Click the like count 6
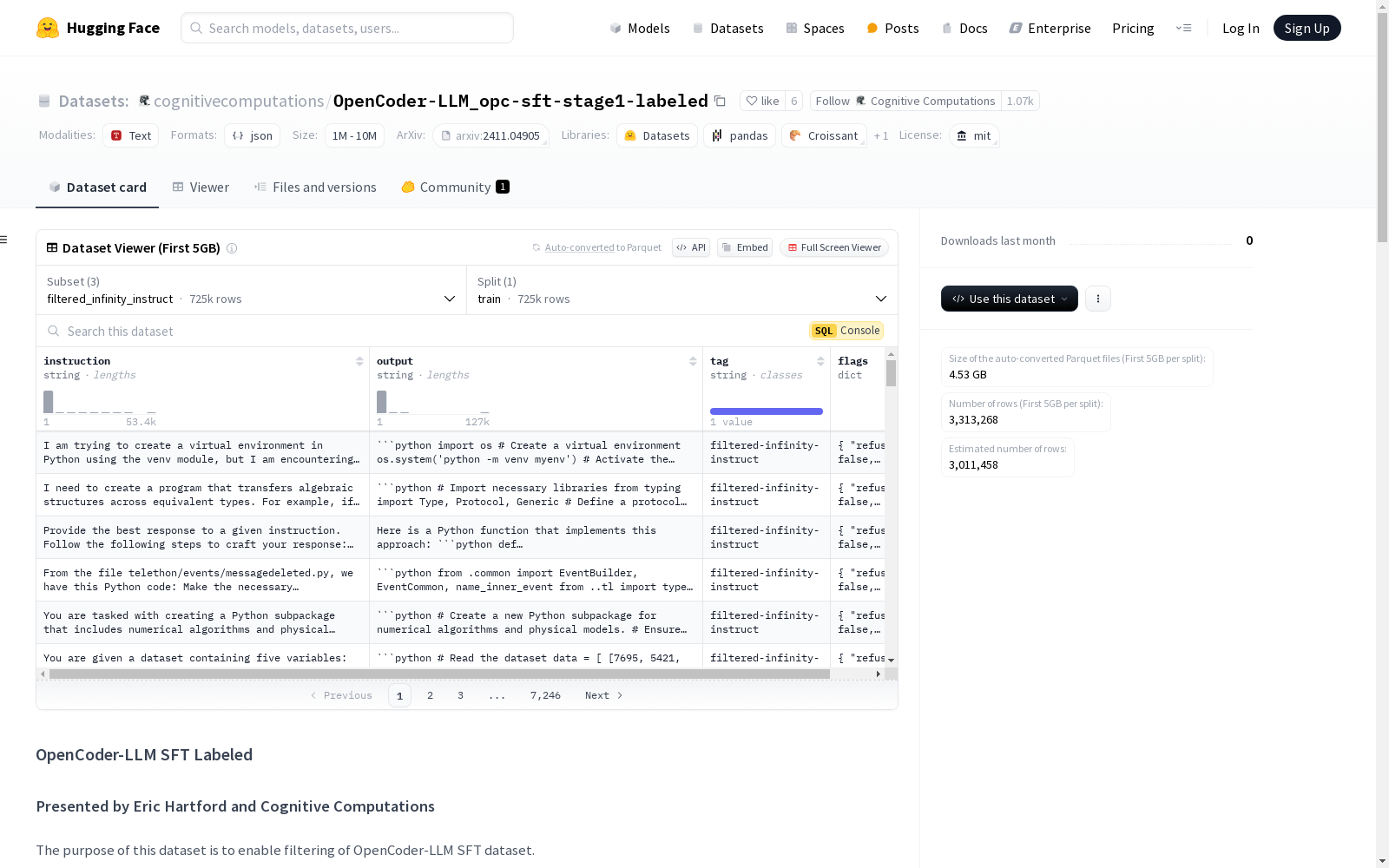 tap(793, 101)
